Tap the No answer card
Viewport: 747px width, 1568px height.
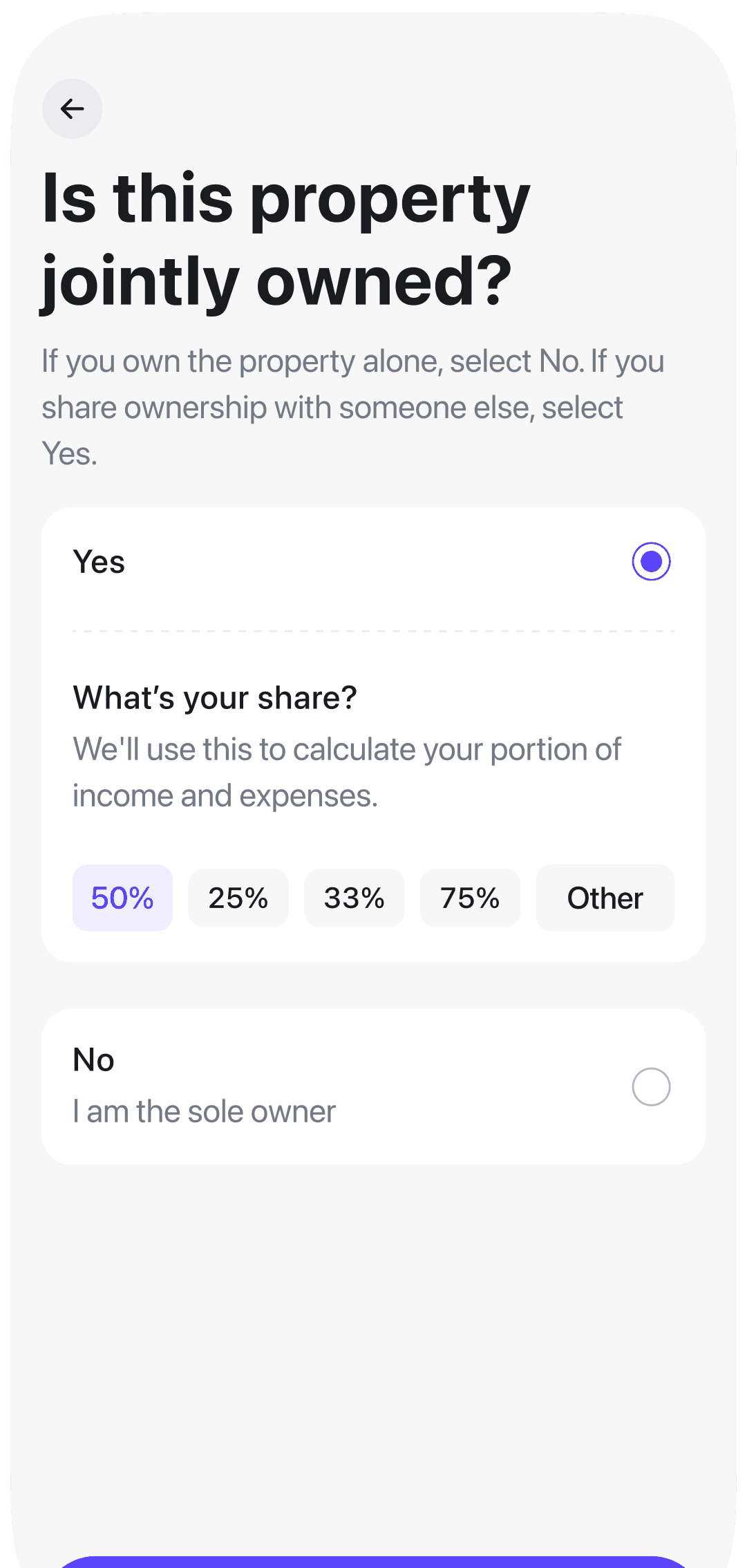[373, 1086]
